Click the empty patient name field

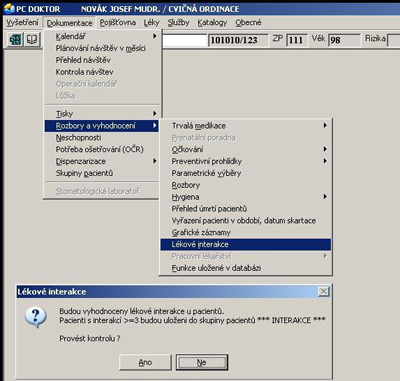click(x=184, y=40)
